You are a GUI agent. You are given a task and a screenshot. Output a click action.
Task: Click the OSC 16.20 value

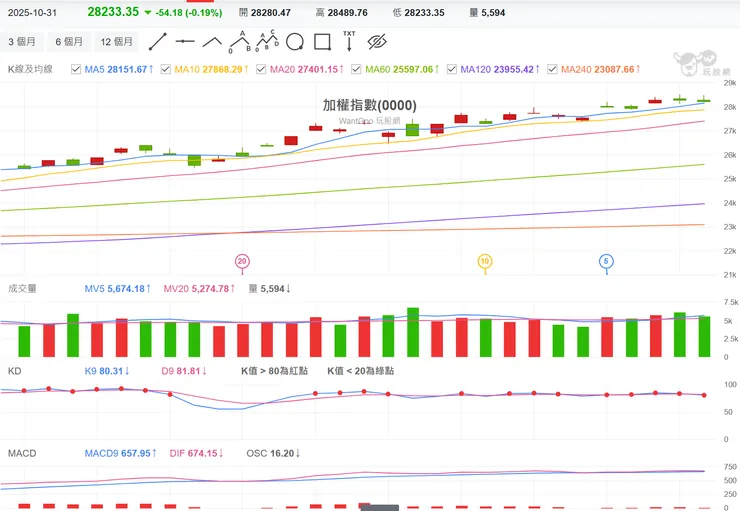click(x=273, y=453)
